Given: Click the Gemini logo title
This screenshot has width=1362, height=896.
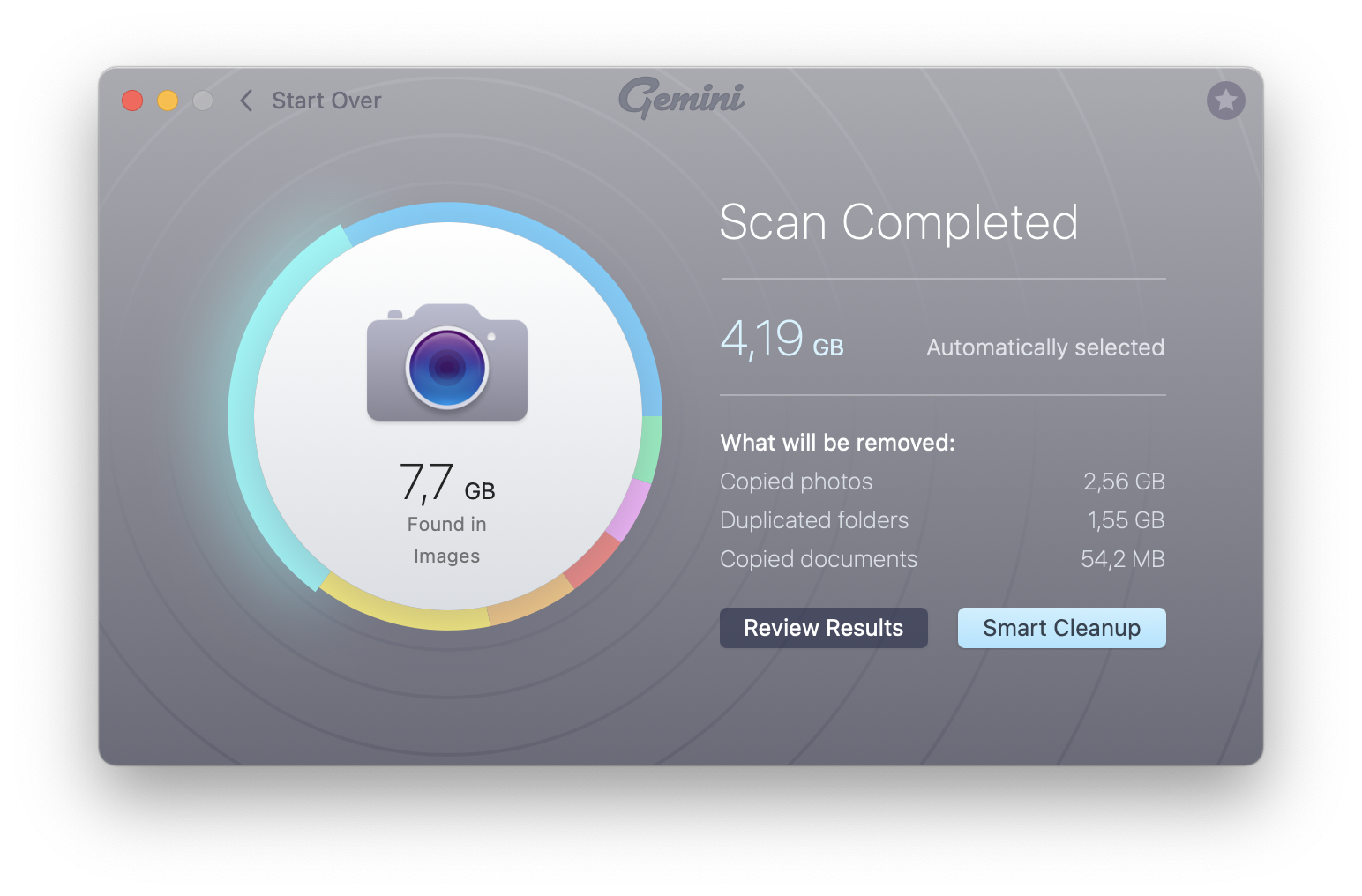Looking at the screenshot, I should coord(681,98).
